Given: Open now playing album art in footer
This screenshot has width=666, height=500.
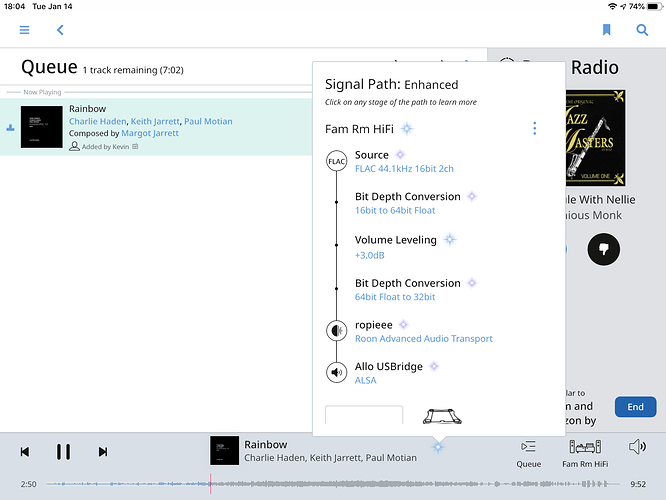Looking at the screenshot, I should 224,450.
